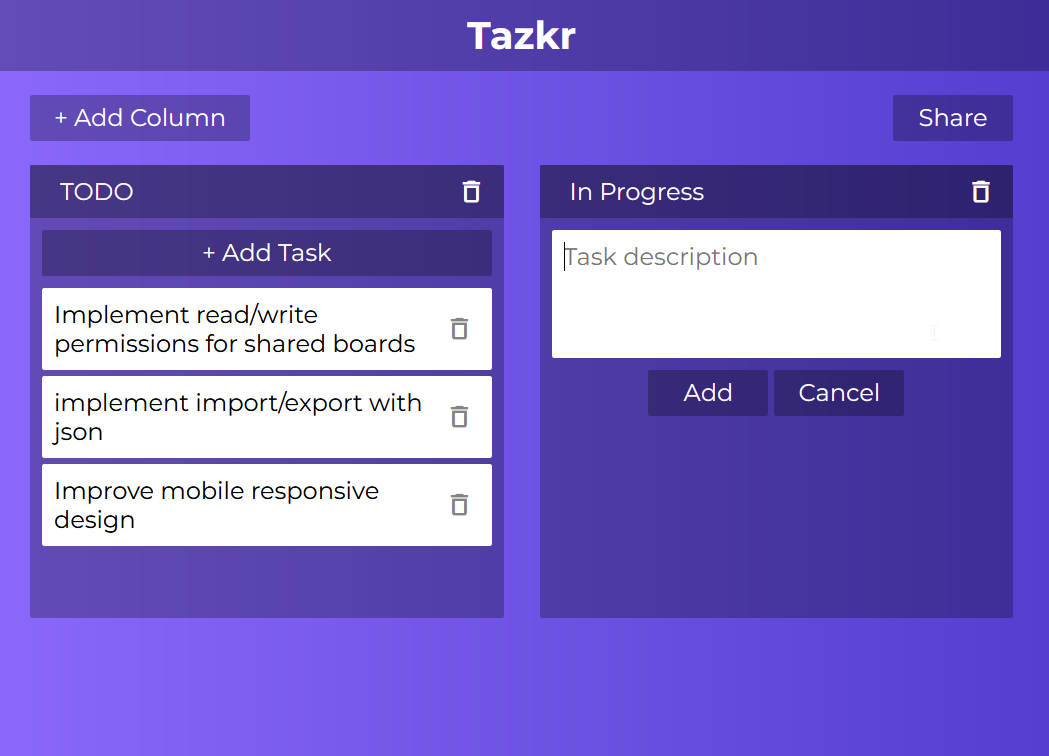
Task: Select the 'implement import/export with json' card
Action: tap(240, 416)
